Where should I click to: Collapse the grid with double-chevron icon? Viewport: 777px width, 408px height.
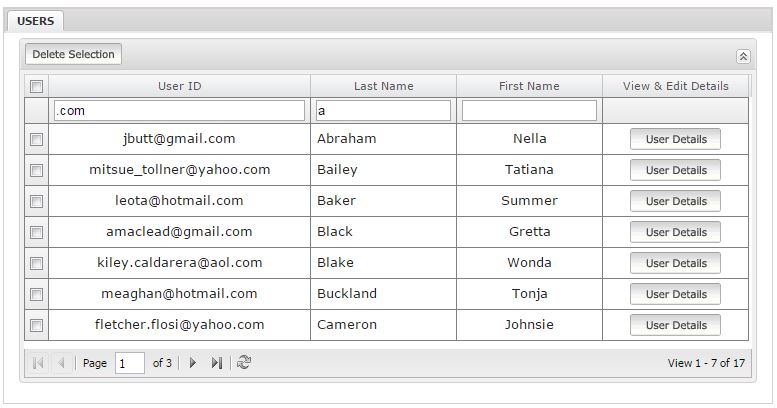(x=743, y=57)
